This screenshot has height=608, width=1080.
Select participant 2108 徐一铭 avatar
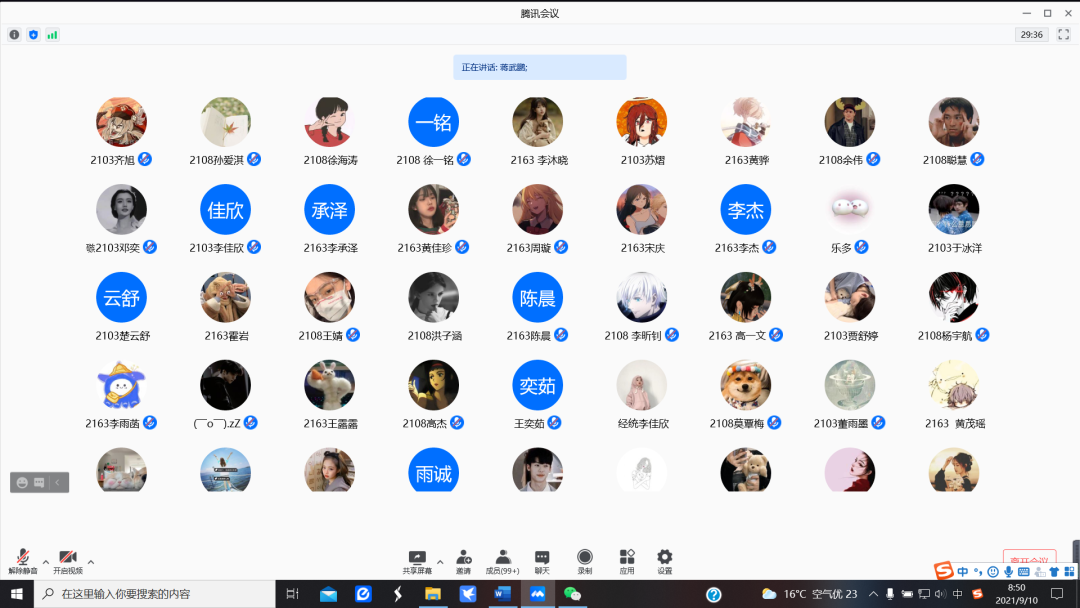tap(433, 122)
